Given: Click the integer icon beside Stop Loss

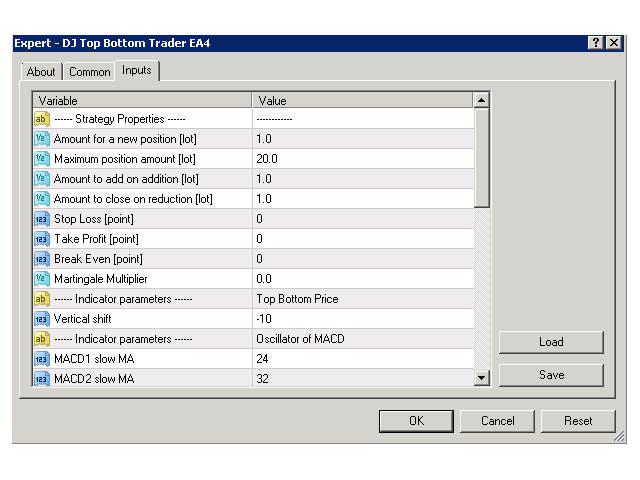Looking at the screenshot, I should pos(42,219).
